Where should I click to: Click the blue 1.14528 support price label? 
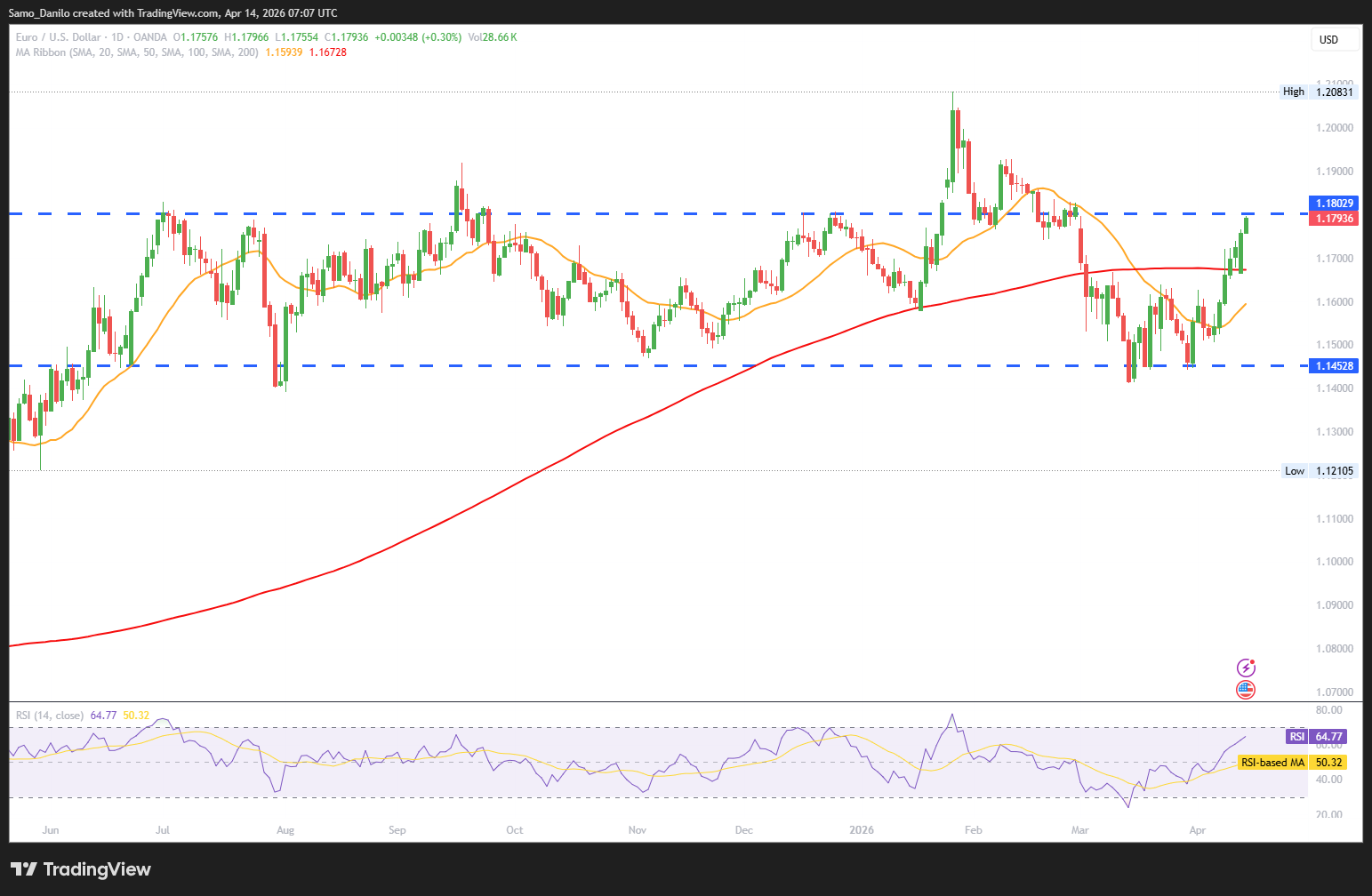[x=1335, y=366]
